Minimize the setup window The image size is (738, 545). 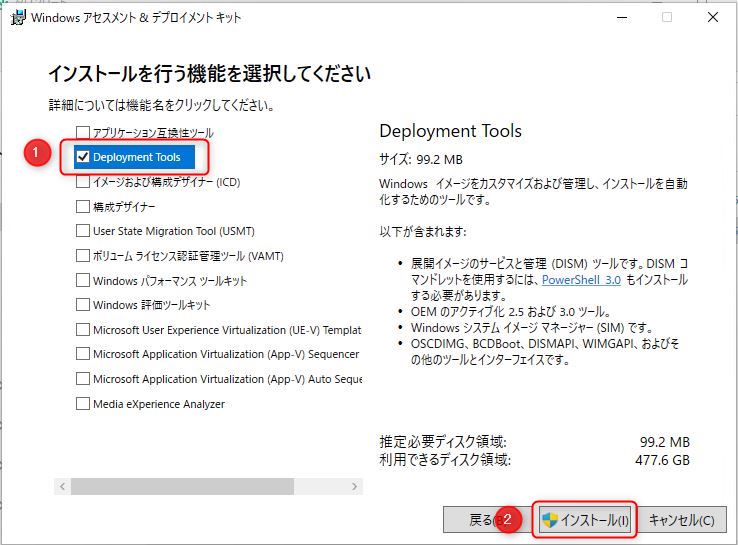(x=622, y=17)
